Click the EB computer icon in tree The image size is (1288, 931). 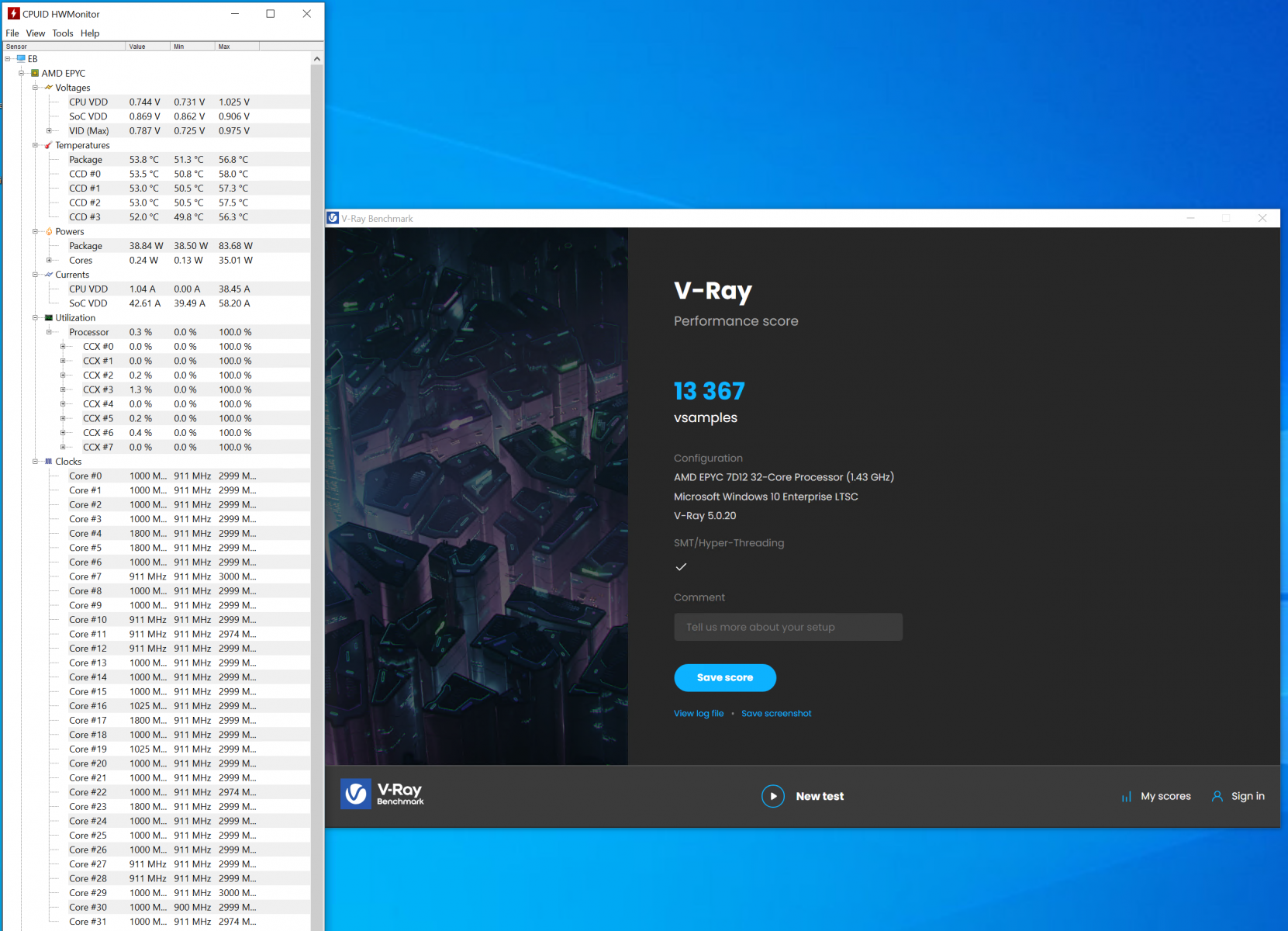[21, 59]
